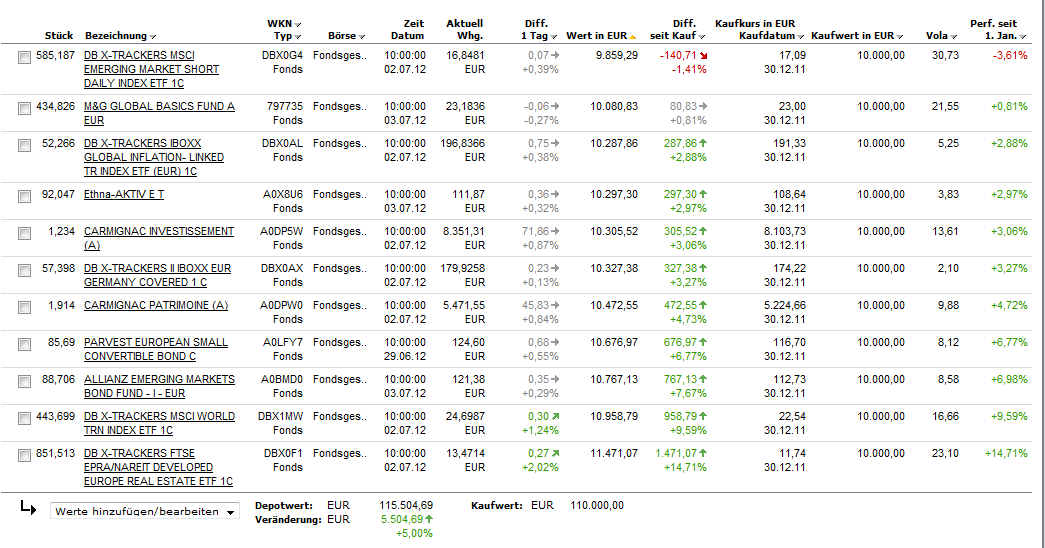1045x548 pixels.
Task: Click current price 196,8366
Action: click(x=462, y=143)
